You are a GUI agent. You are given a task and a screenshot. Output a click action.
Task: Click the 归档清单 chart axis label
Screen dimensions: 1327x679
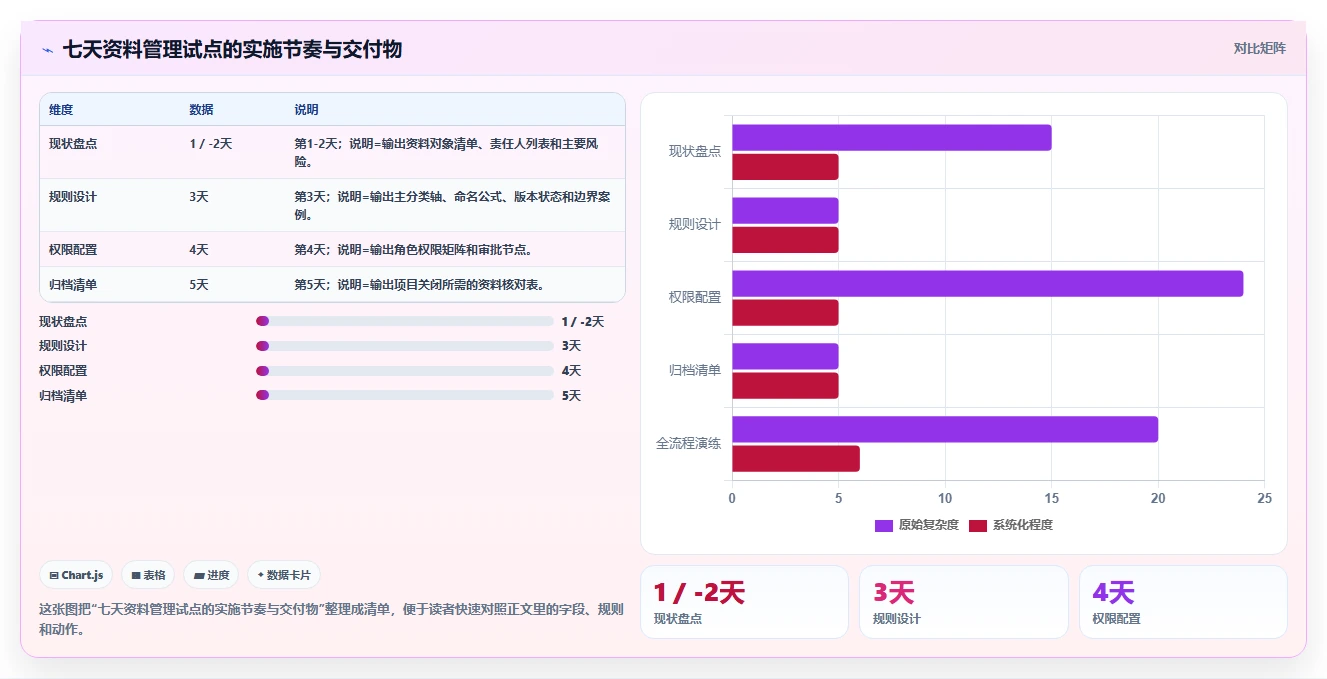click(x=695, y=370)
